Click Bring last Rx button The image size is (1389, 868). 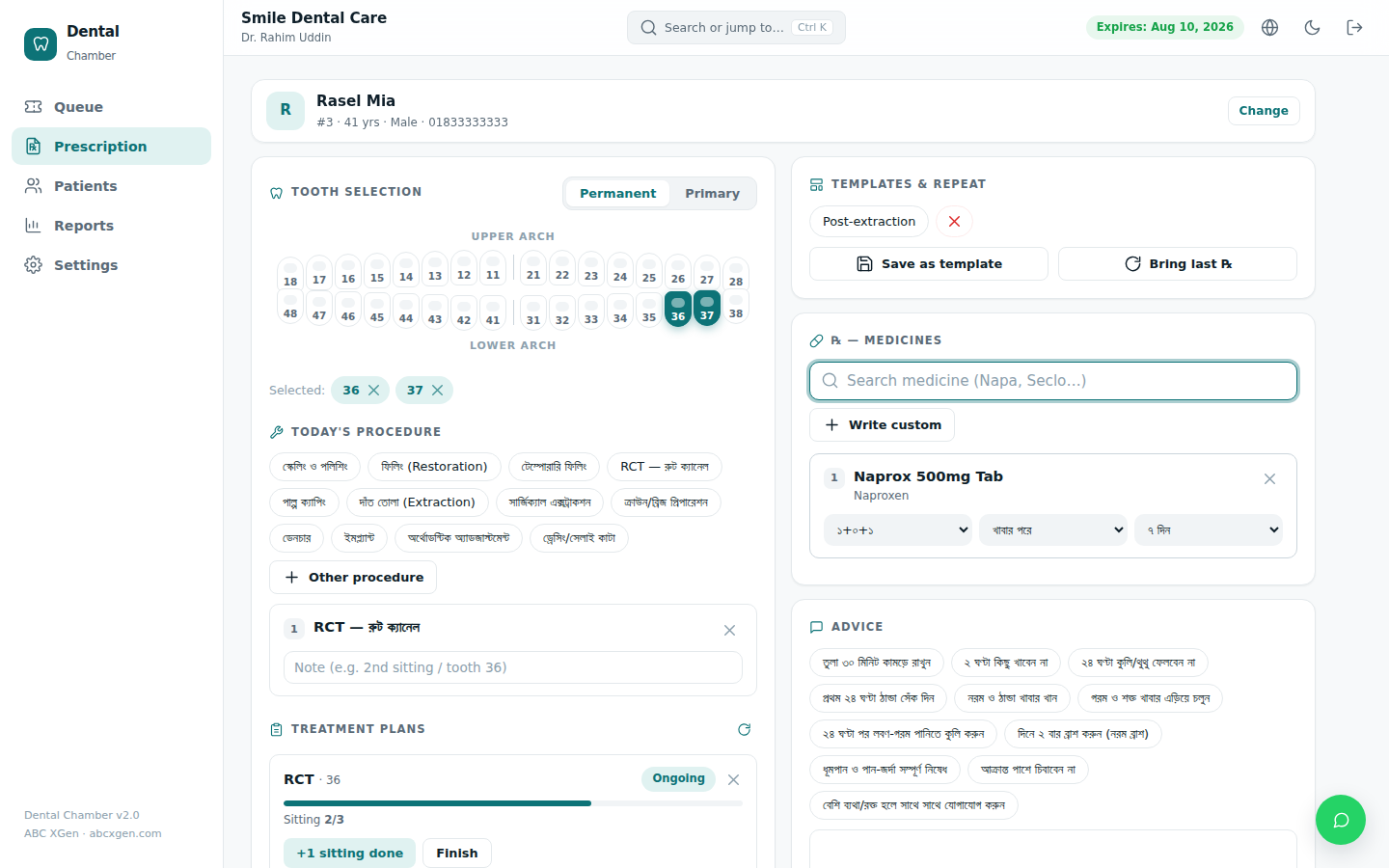1178,264
